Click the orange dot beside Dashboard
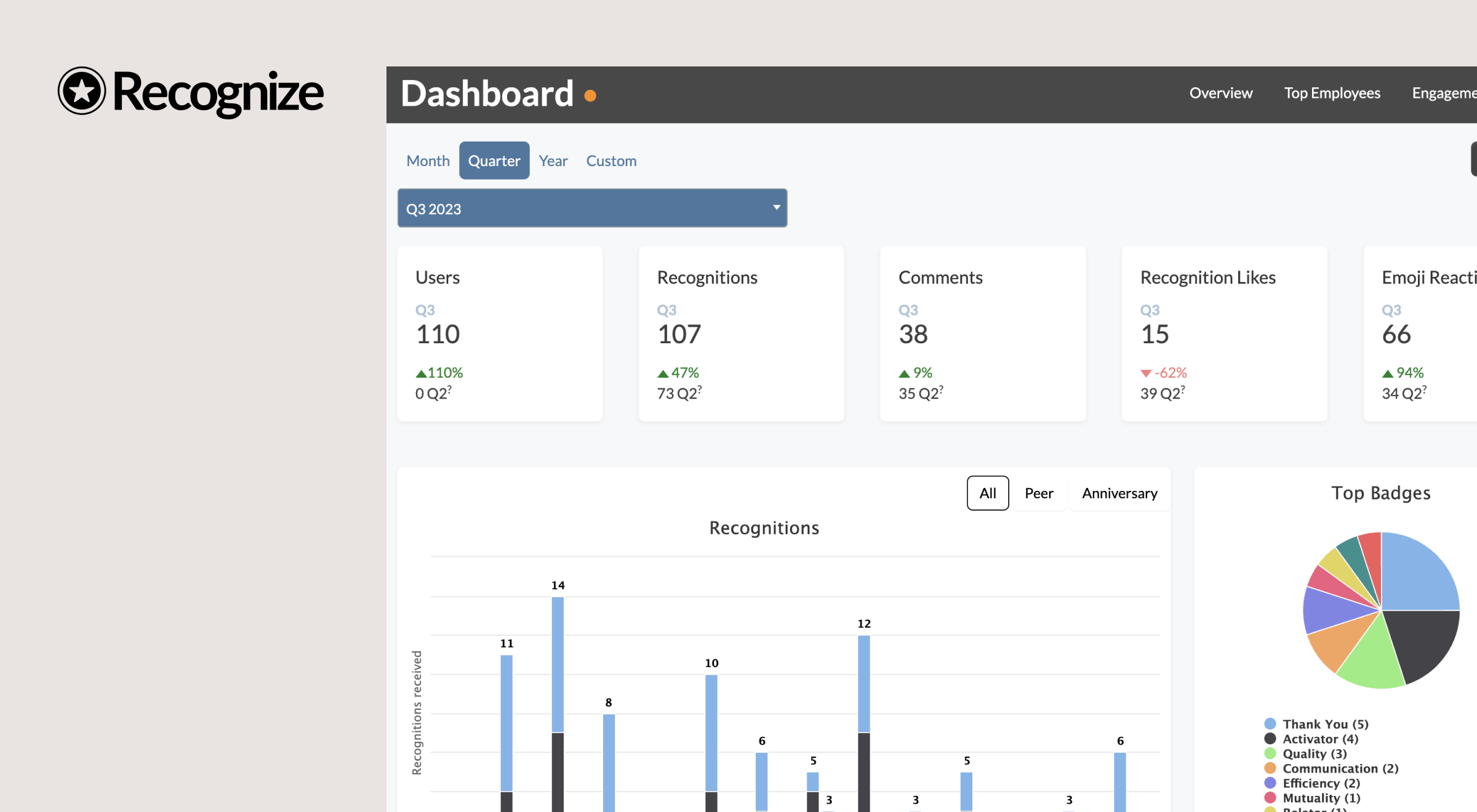1477x812 pixels. point(590,95)
